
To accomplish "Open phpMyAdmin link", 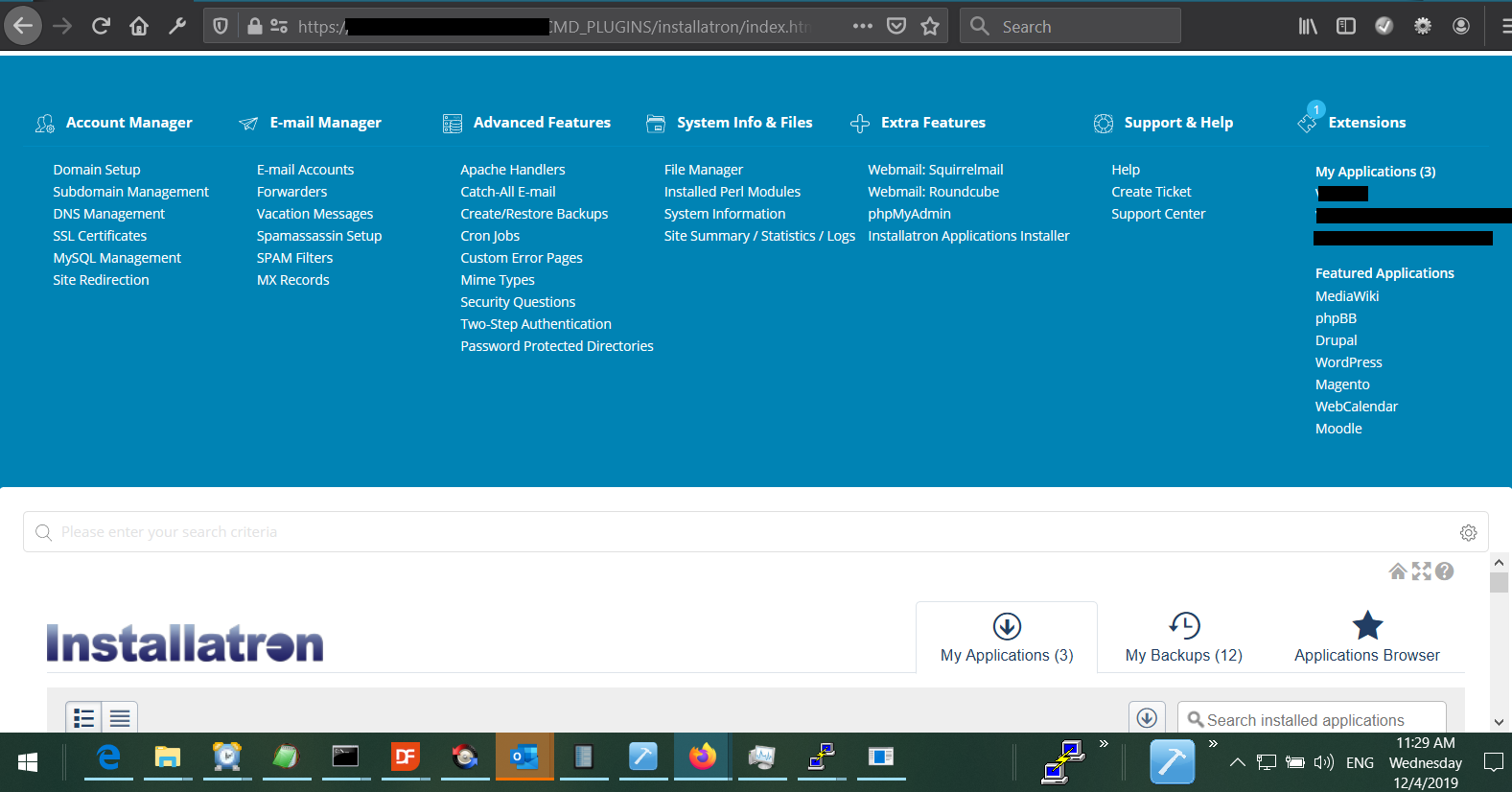I will coord(909,213).
